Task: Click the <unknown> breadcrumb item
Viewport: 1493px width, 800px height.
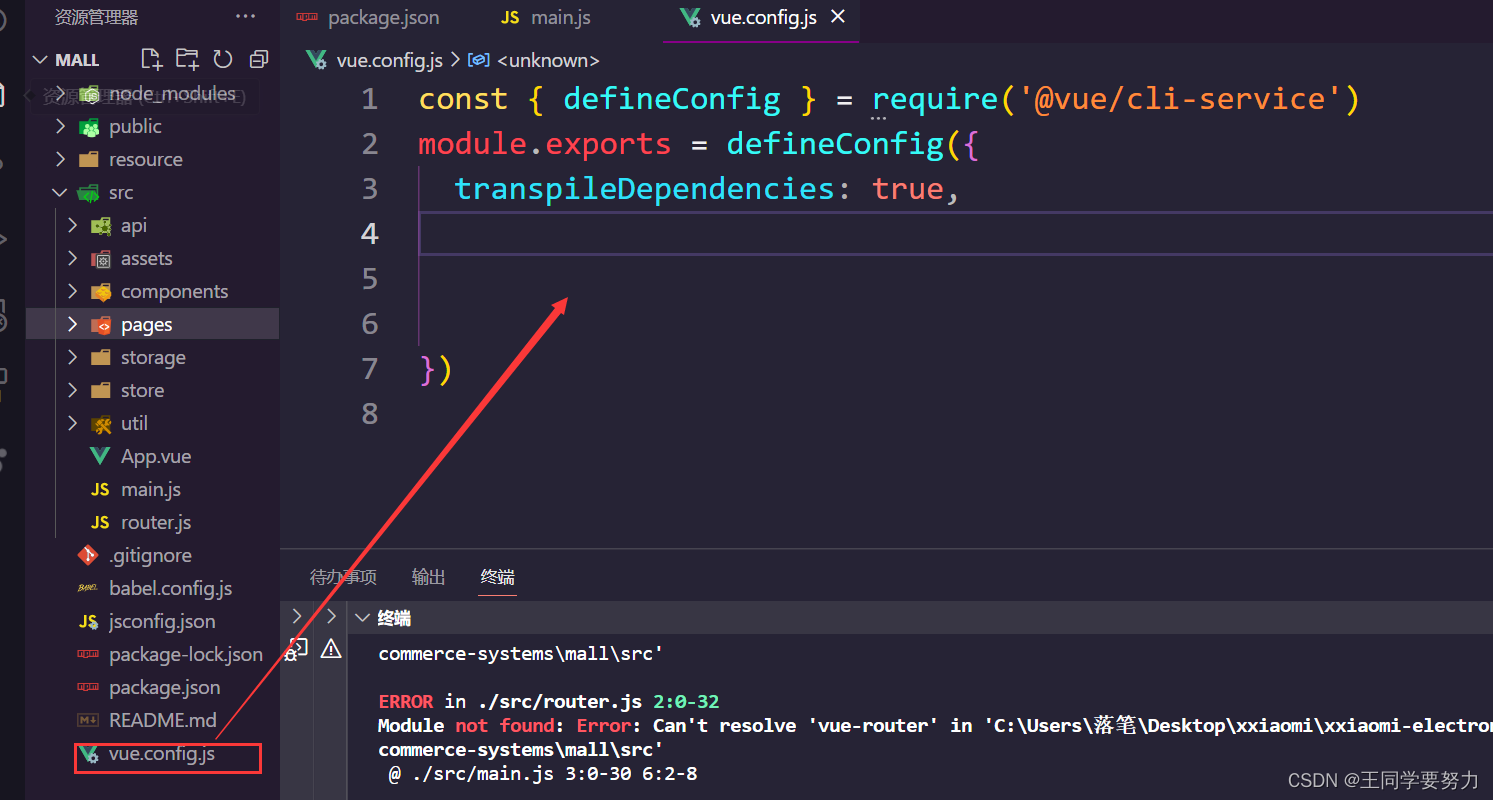Action: [548, 60]
